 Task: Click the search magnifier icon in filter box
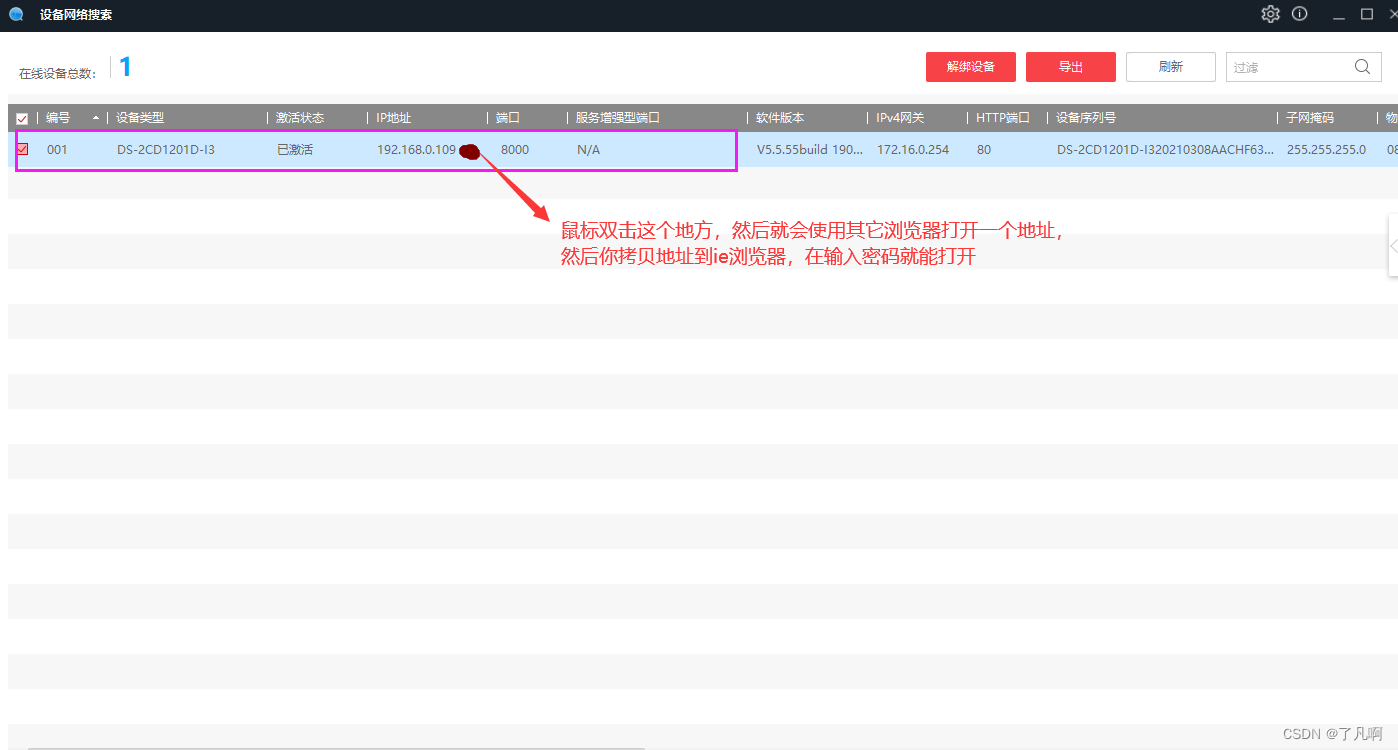[x=1362, y=67]
